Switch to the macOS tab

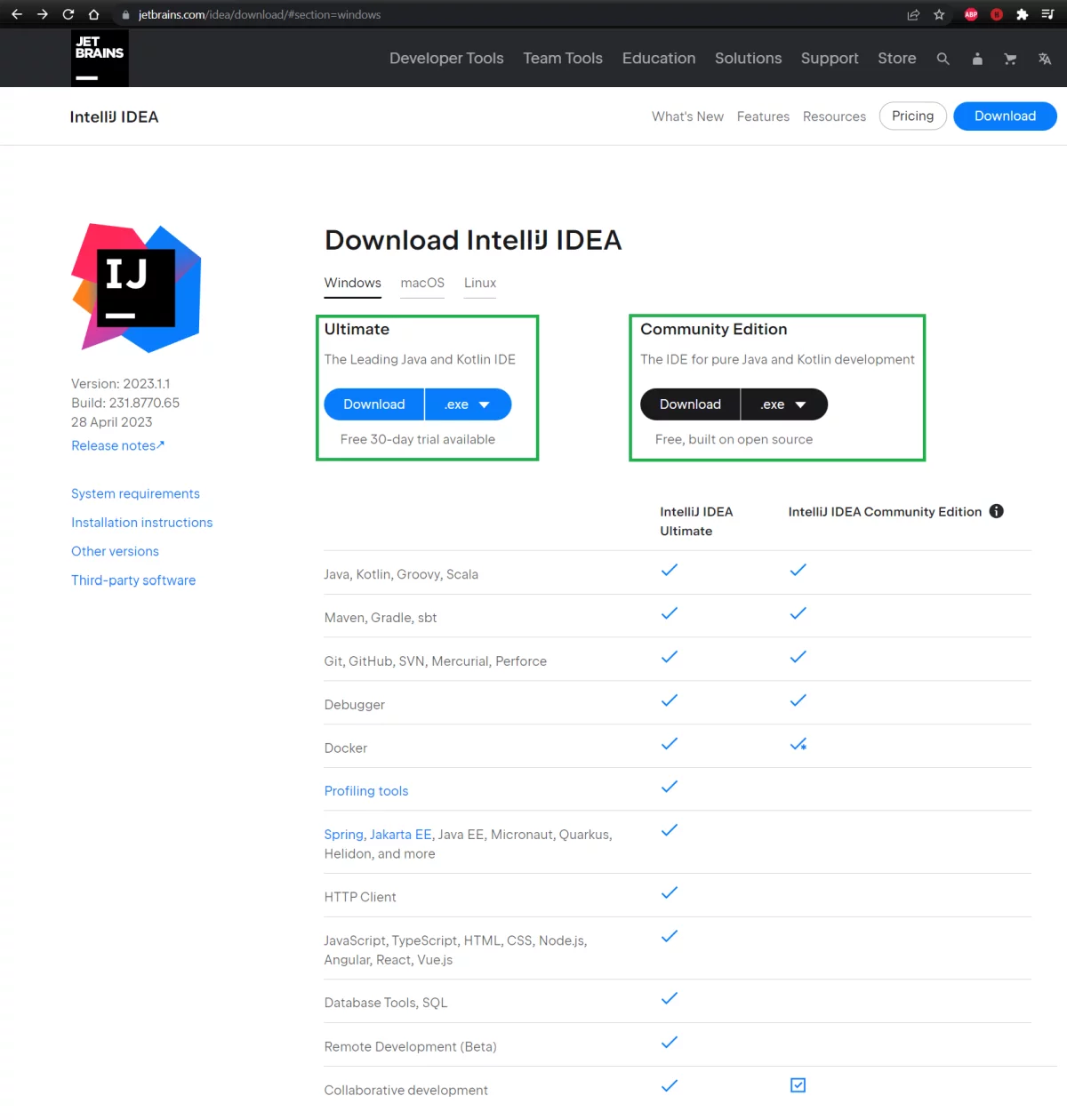[422, 283]
